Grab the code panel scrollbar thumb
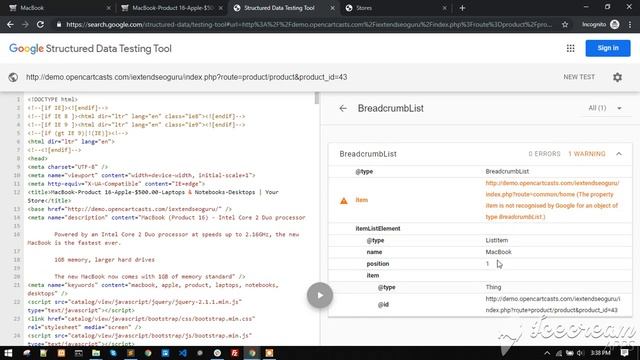The image size is (640, 360). [317, 98]
